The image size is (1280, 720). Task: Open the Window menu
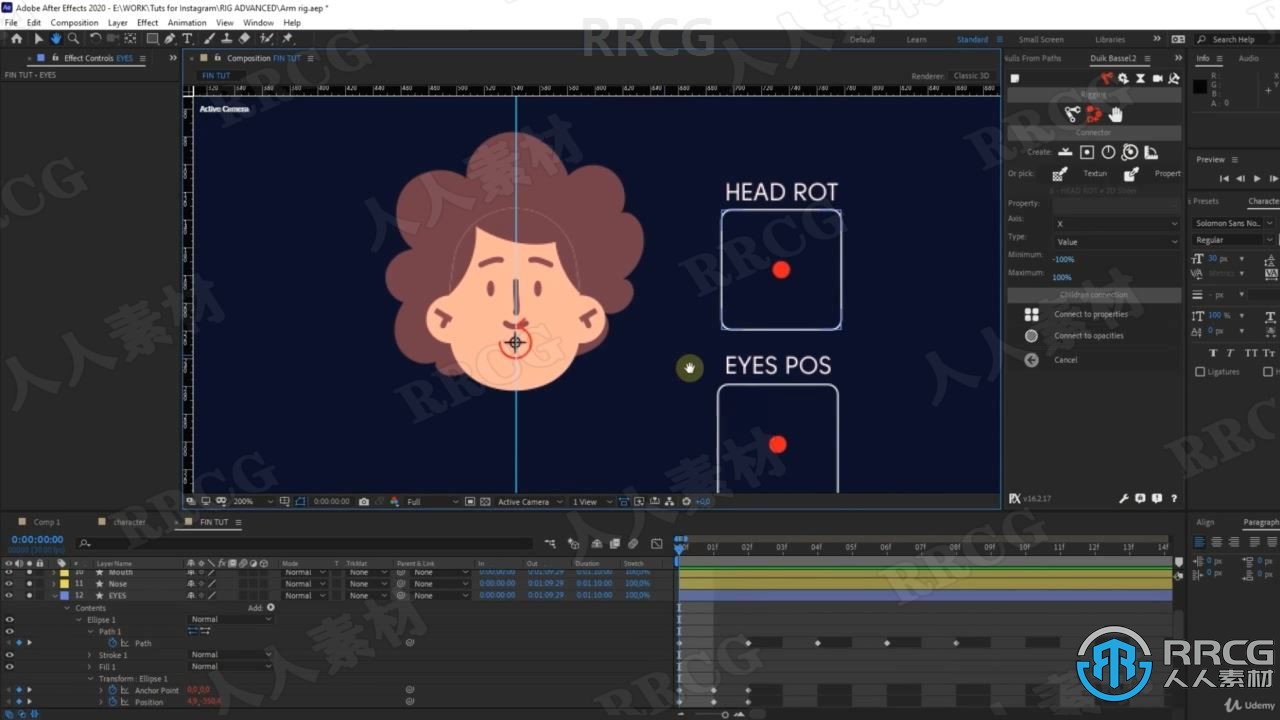point(258,22)
